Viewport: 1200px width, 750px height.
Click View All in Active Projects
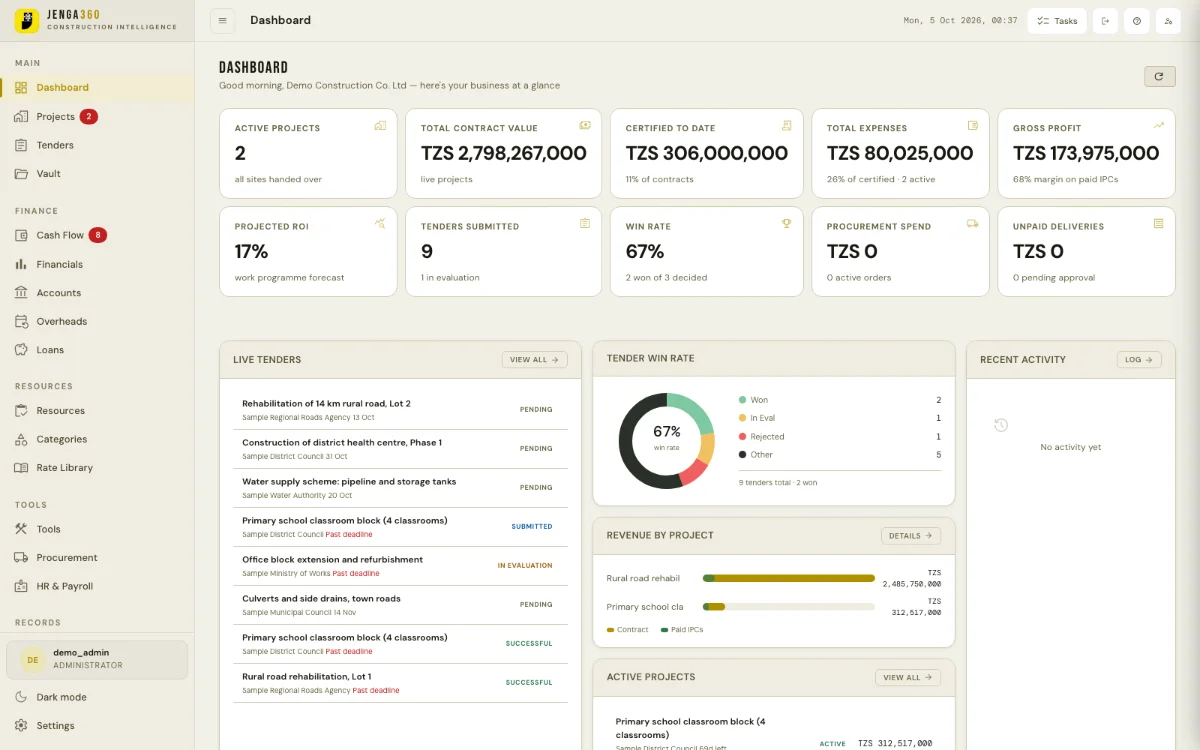pyautogui.click(x=907, y=678)
